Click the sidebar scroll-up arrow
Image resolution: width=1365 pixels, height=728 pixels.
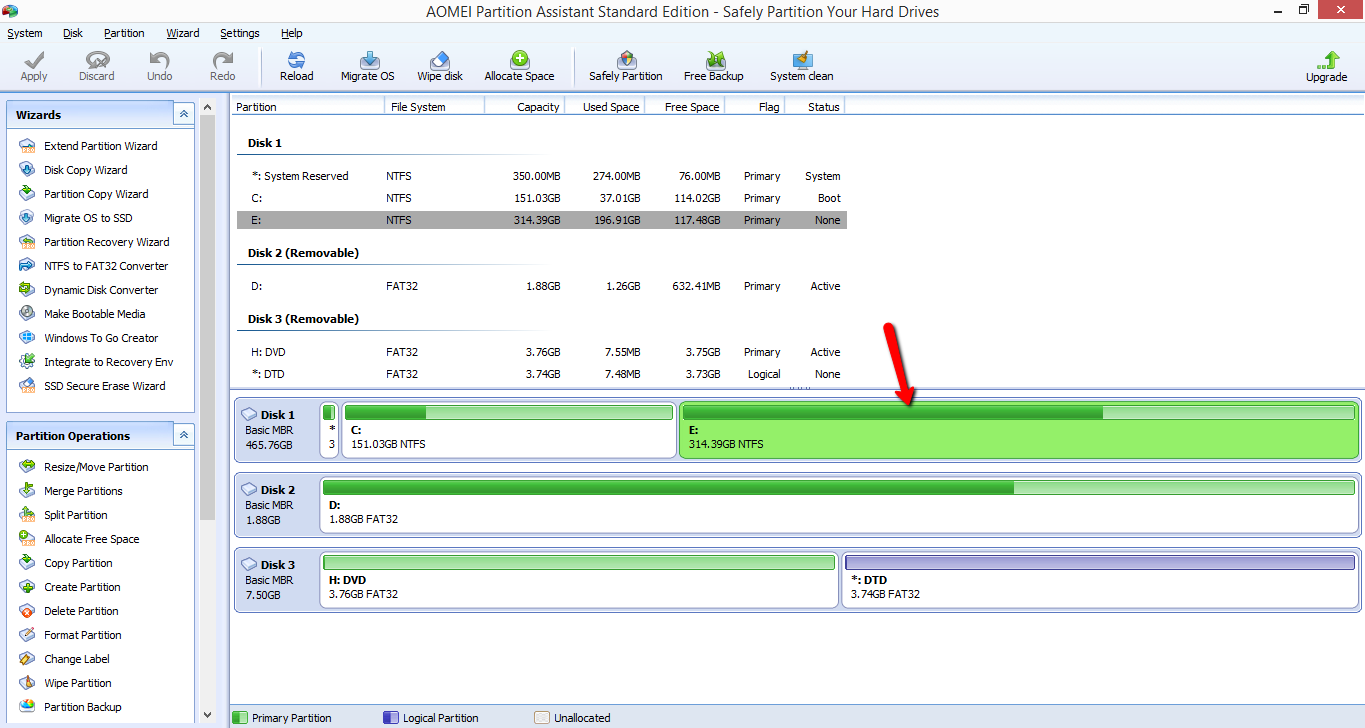(208, 107)
